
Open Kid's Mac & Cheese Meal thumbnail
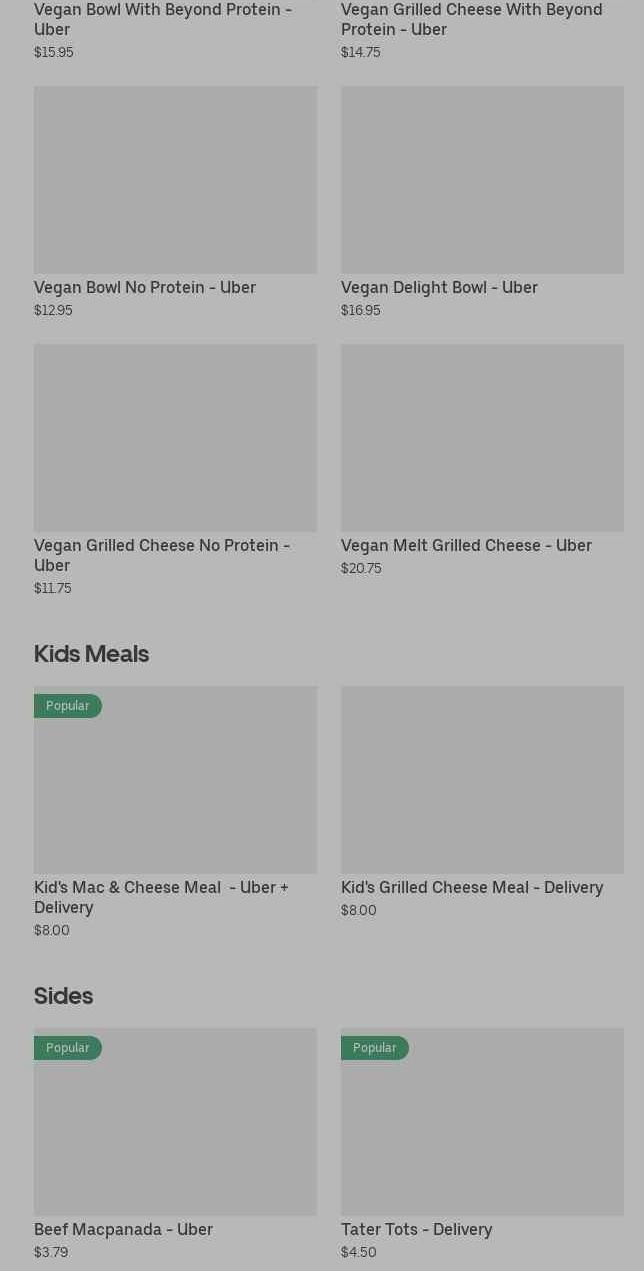click(x=175, y=790)
